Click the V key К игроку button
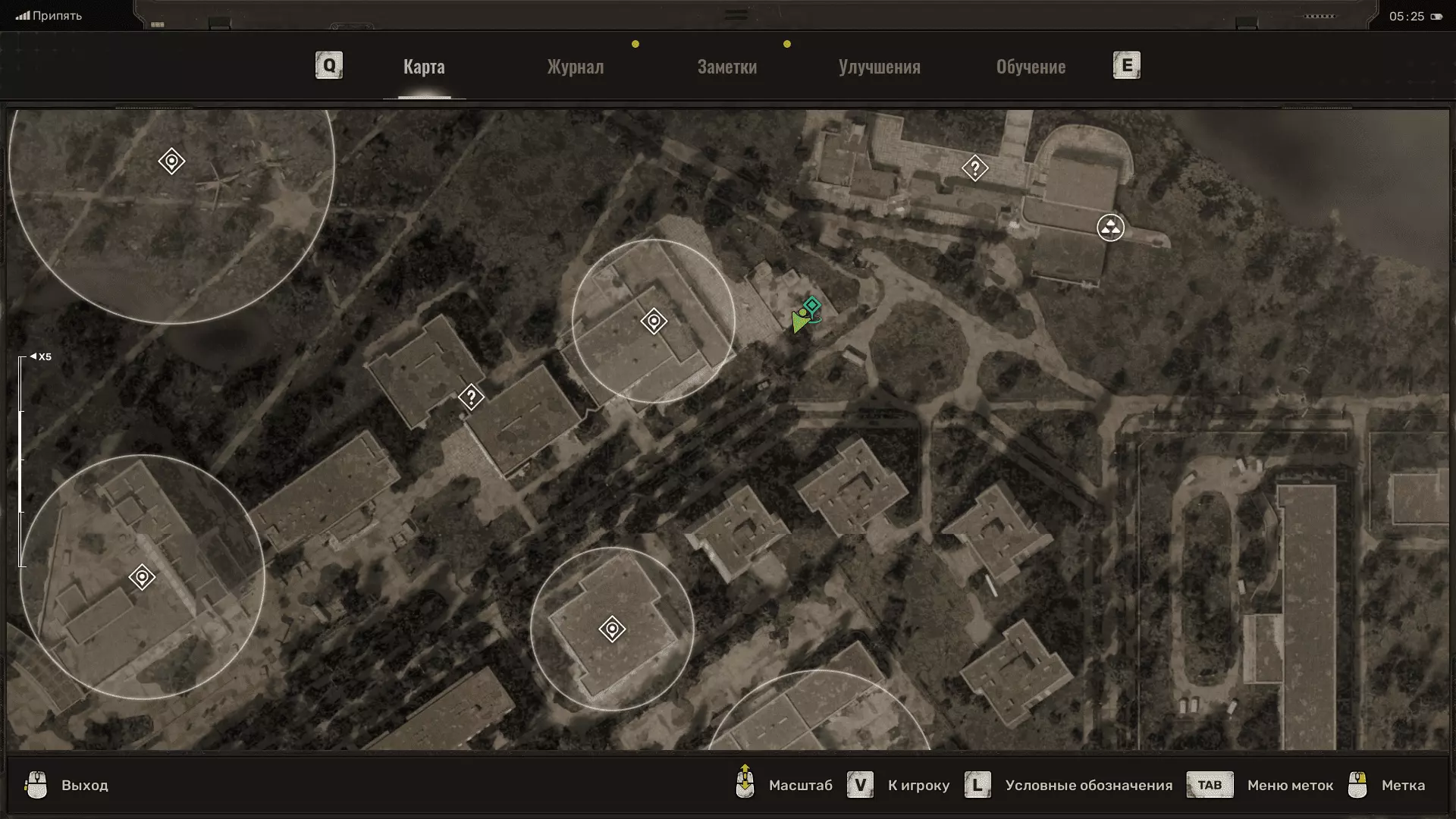This screenshot has height=819, width=1456. [x=860, y=785]
